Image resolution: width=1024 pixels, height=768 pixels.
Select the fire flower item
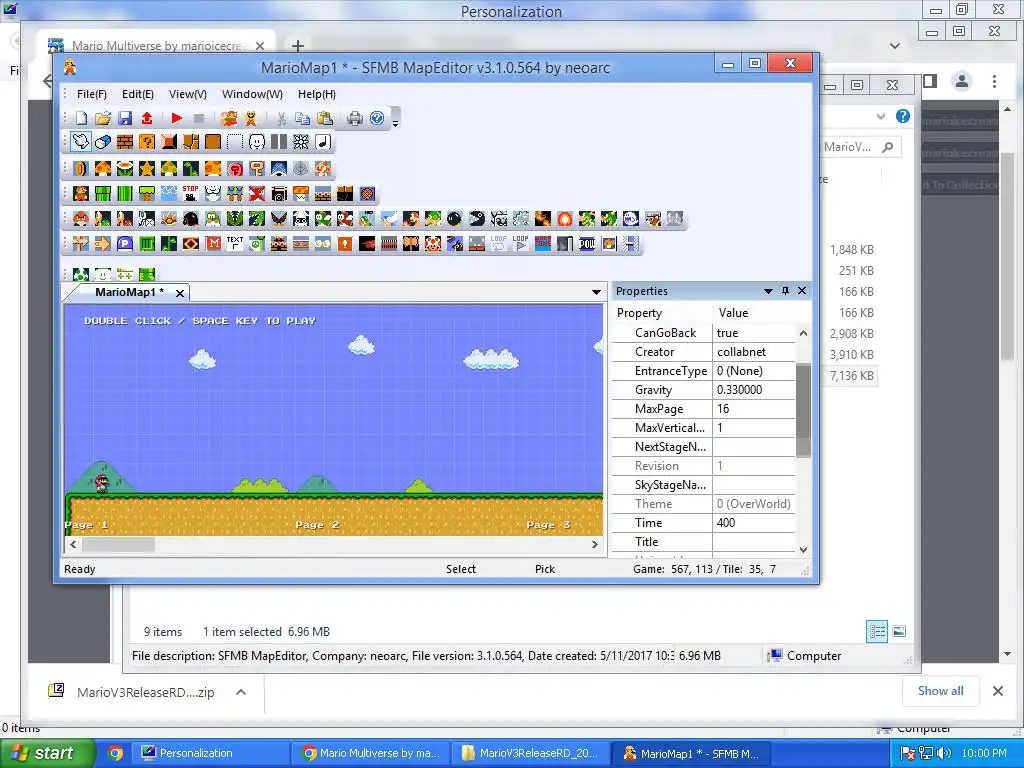[125, 168]
